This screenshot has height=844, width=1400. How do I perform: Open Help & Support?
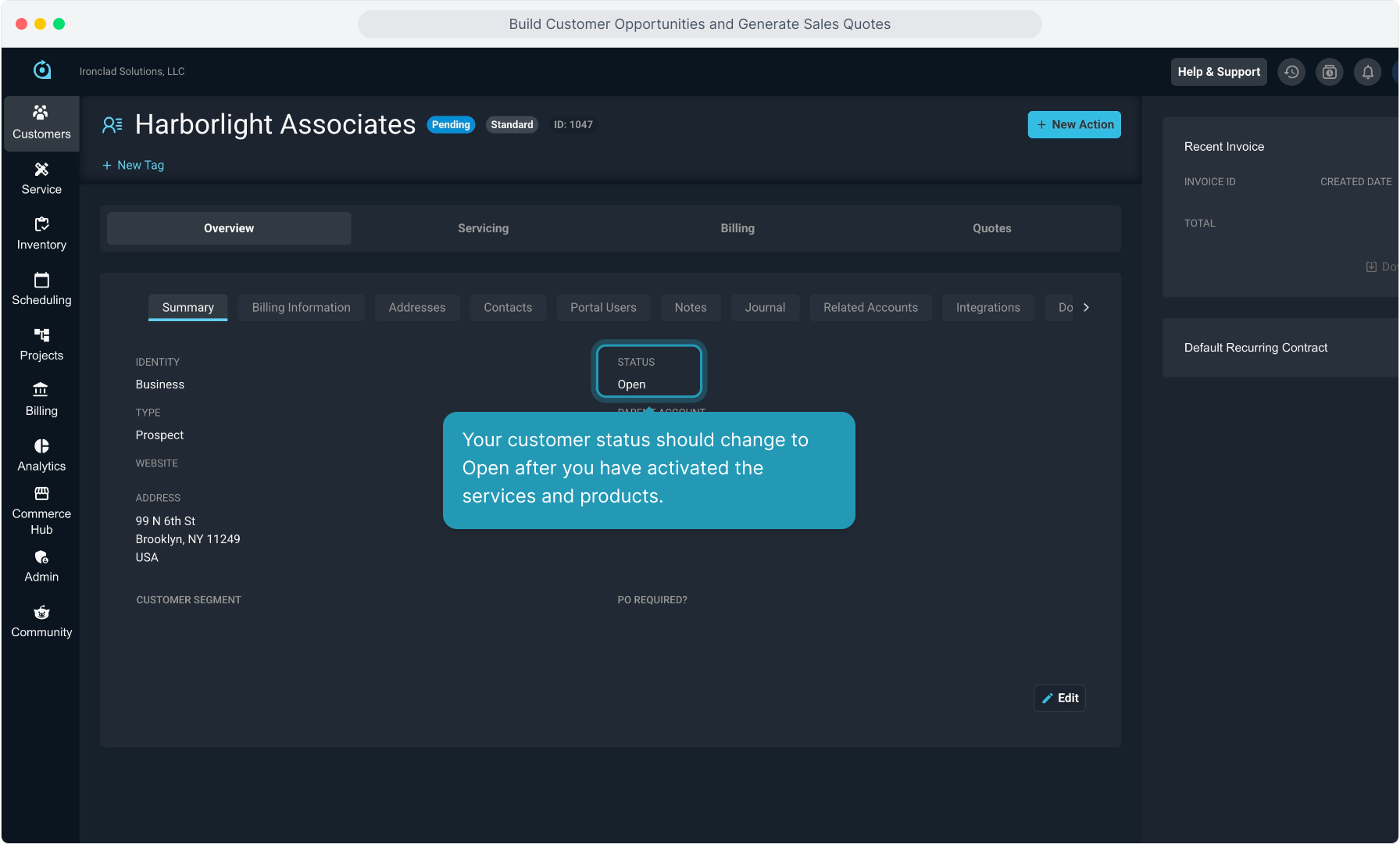(x=1218, y=72)
